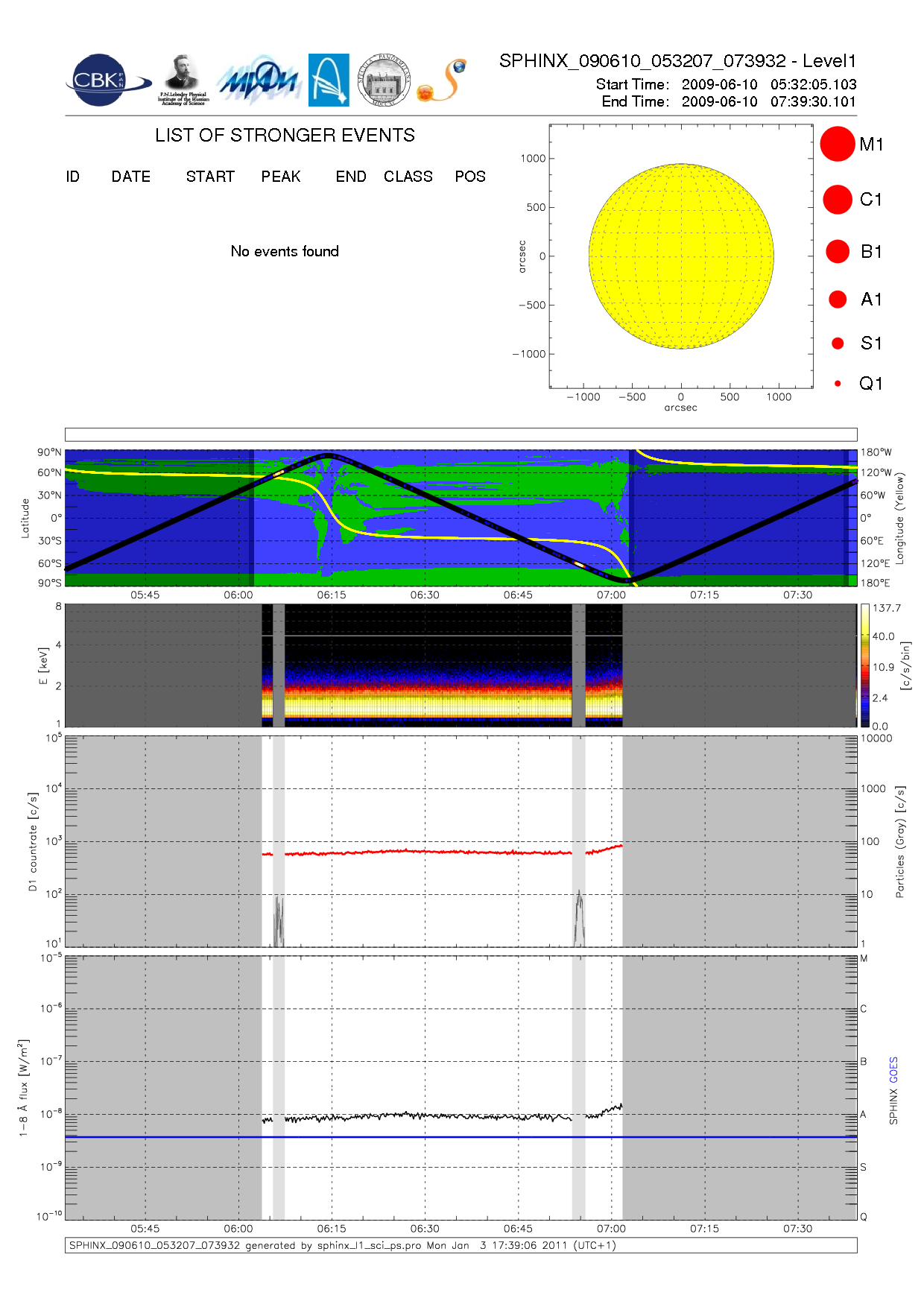
Task: Click the 07:30 tick label at bottom
Action: [797, 1229]
